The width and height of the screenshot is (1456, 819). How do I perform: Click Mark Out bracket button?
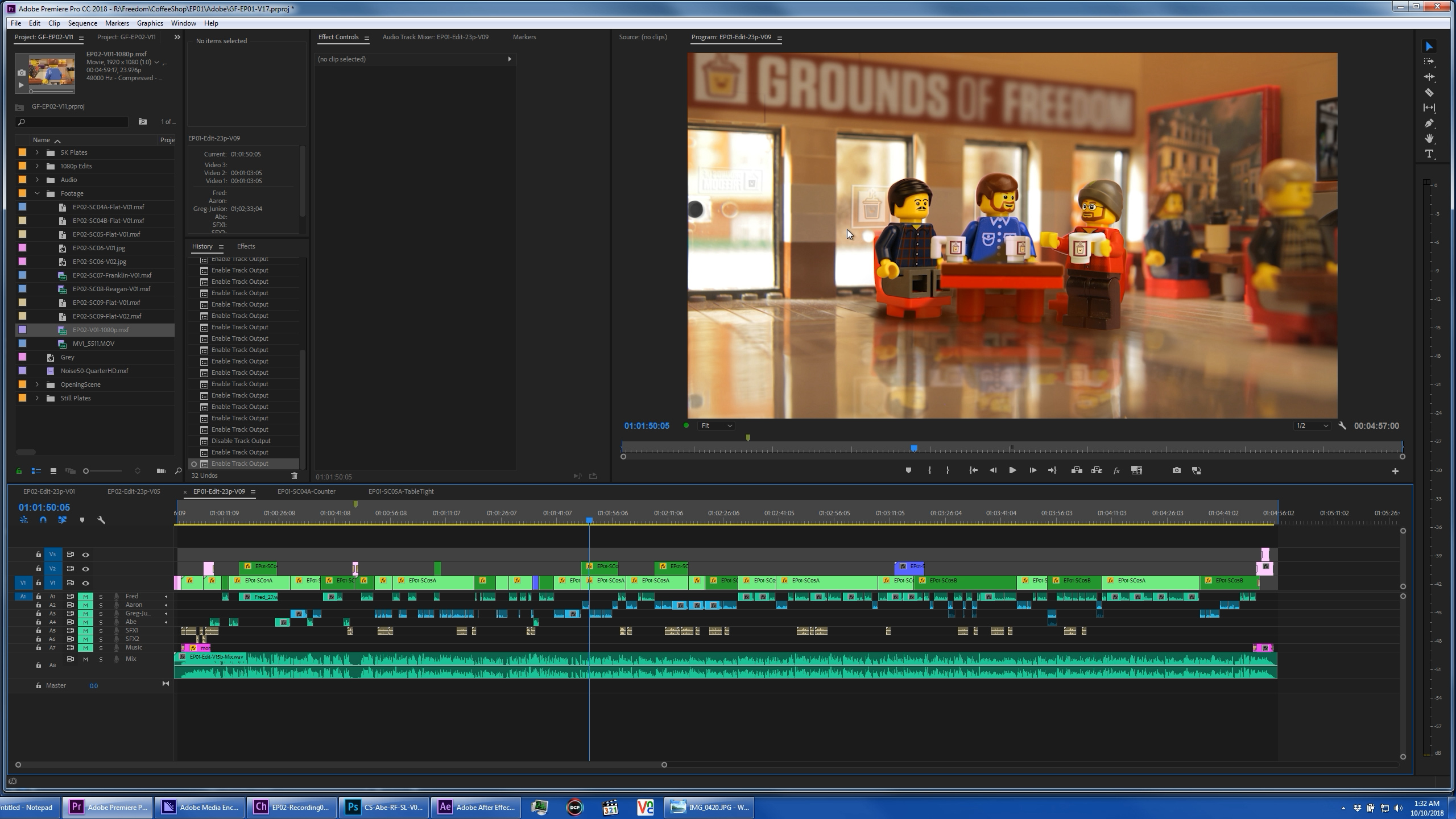tap(948, 470)
